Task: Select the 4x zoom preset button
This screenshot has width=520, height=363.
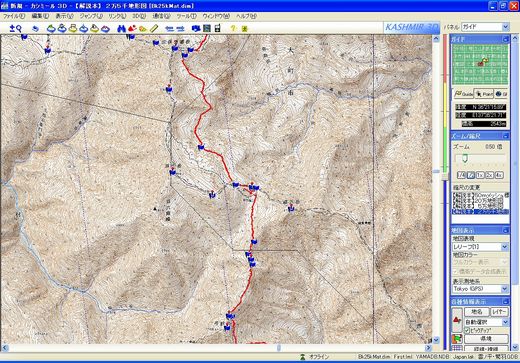Action: click(499, 175)
